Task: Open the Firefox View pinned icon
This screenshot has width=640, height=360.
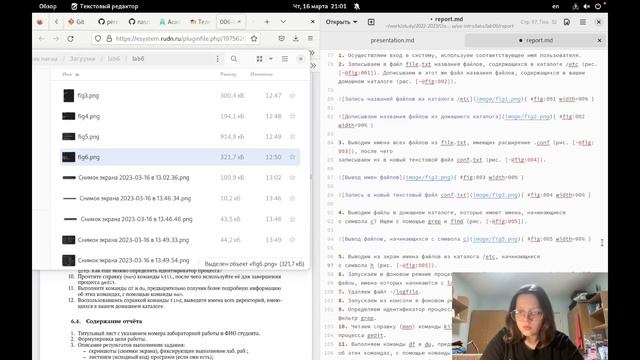Action: (x=40, y=22)
